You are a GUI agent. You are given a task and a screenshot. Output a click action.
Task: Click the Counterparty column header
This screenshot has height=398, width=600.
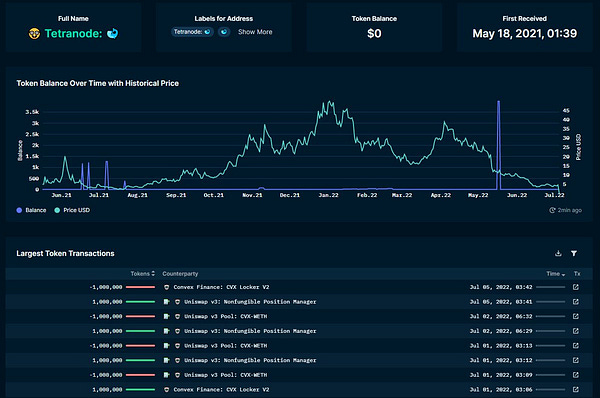point(180,274)
